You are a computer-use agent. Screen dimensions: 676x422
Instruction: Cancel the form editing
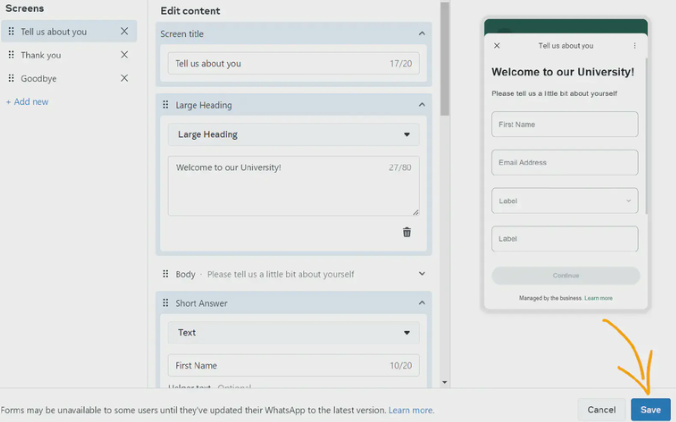[601, 409]
